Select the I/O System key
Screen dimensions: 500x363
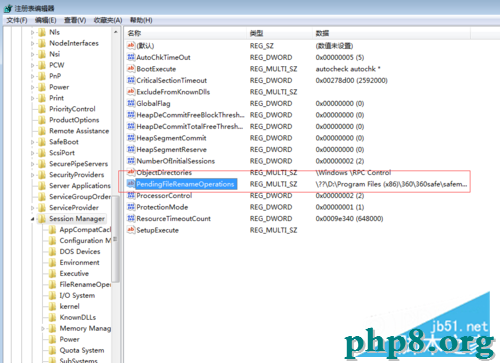click(x=77, y=295)
